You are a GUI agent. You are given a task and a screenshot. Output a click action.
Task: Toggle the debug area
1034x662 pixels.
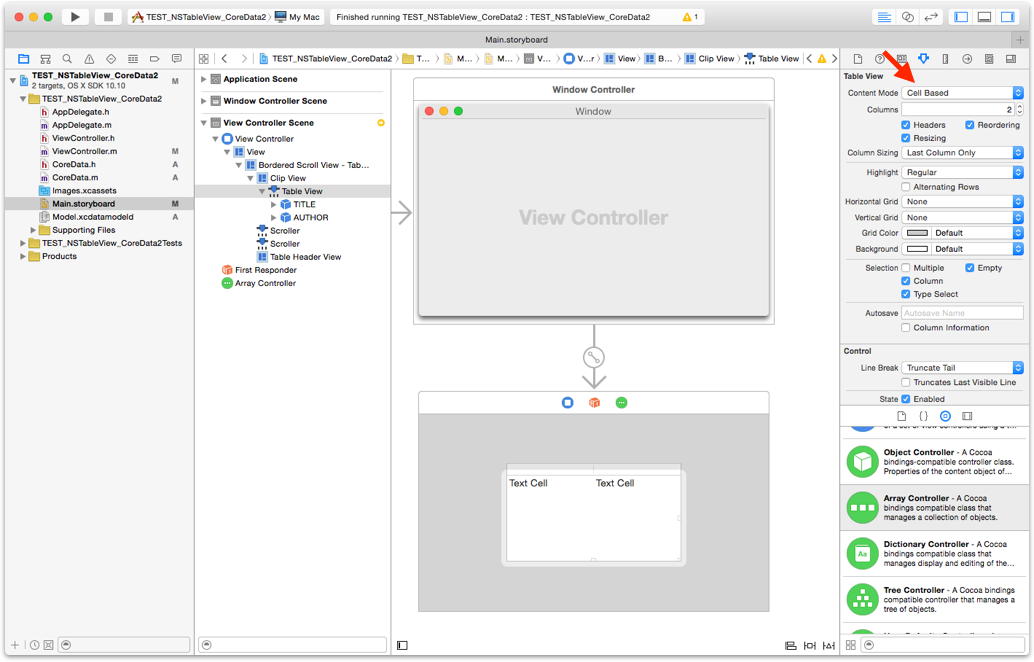[x=984, y=17]
